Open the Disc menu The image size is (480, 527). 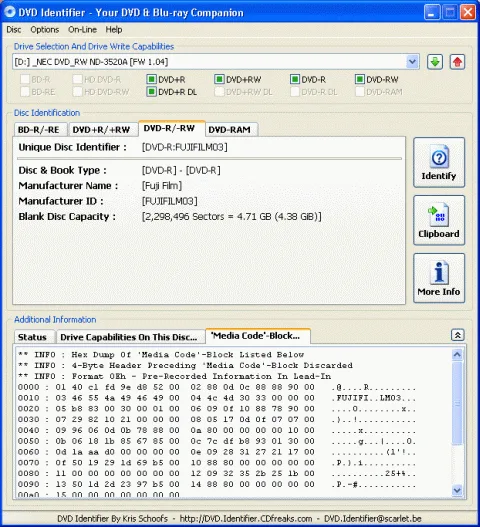click(x=14, y=30)
